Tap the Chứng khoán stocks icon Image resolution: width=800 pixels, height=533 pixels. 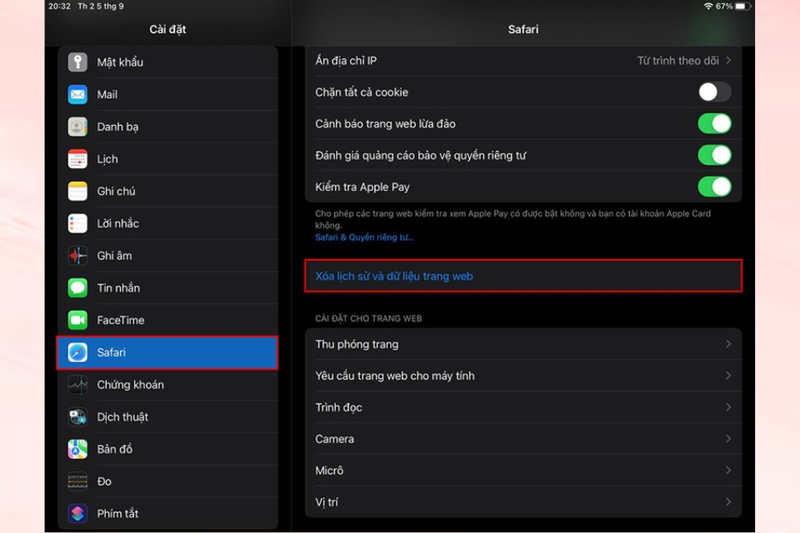(78, 385)
